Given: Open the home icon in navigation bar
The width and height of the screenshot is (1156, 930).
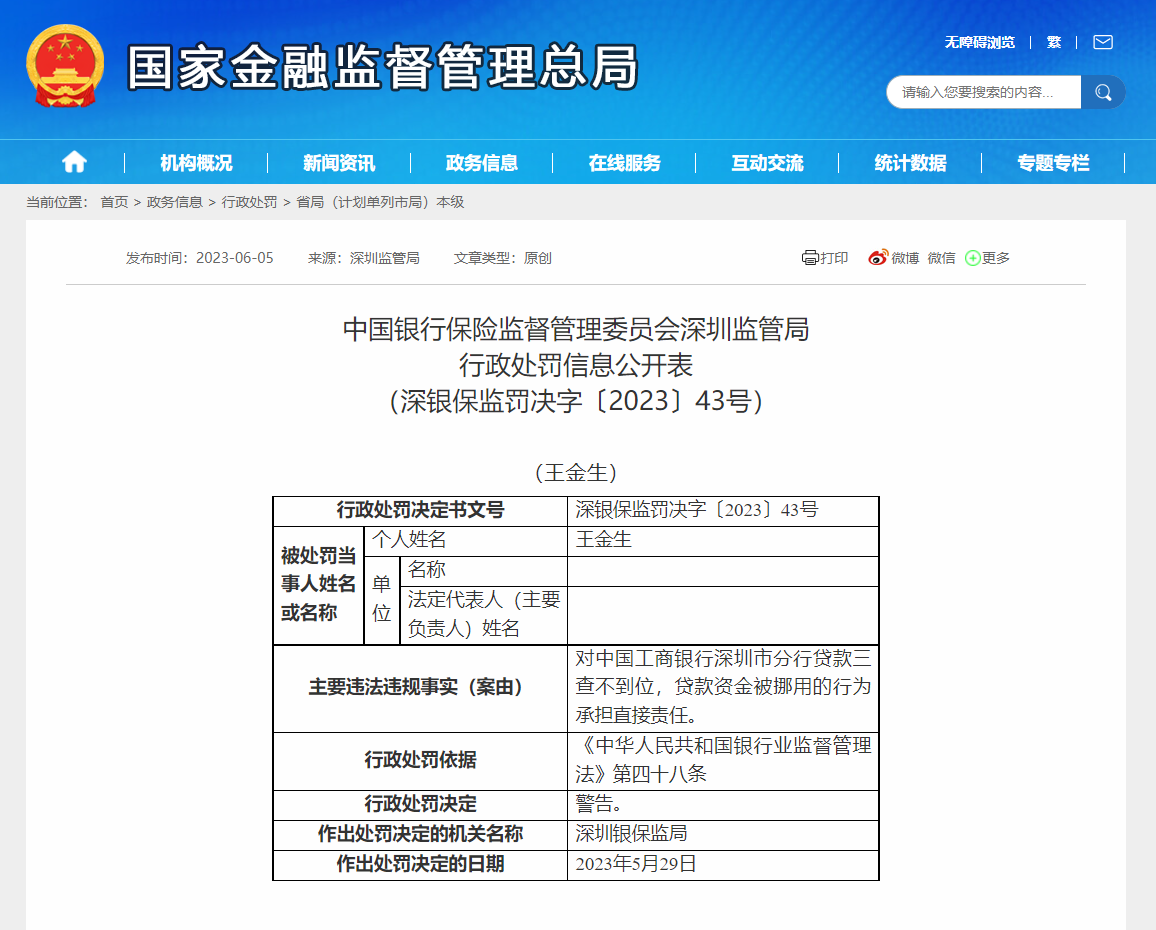Looking at the screenshot, I should point(74,162).
